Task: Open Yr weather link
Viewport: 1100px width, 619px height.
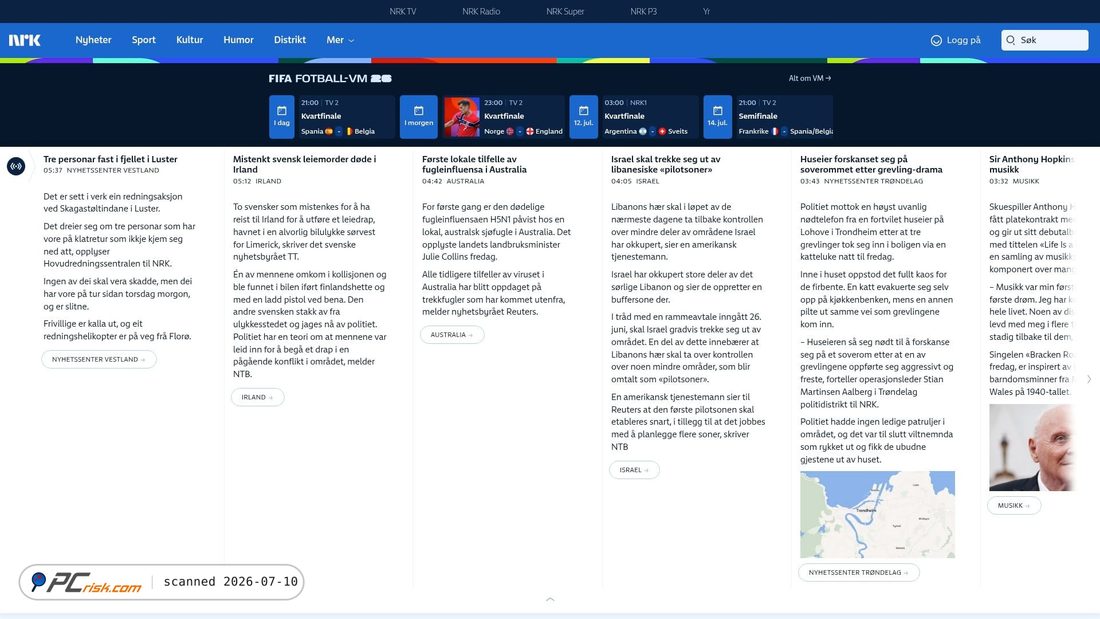Action: 706,11
